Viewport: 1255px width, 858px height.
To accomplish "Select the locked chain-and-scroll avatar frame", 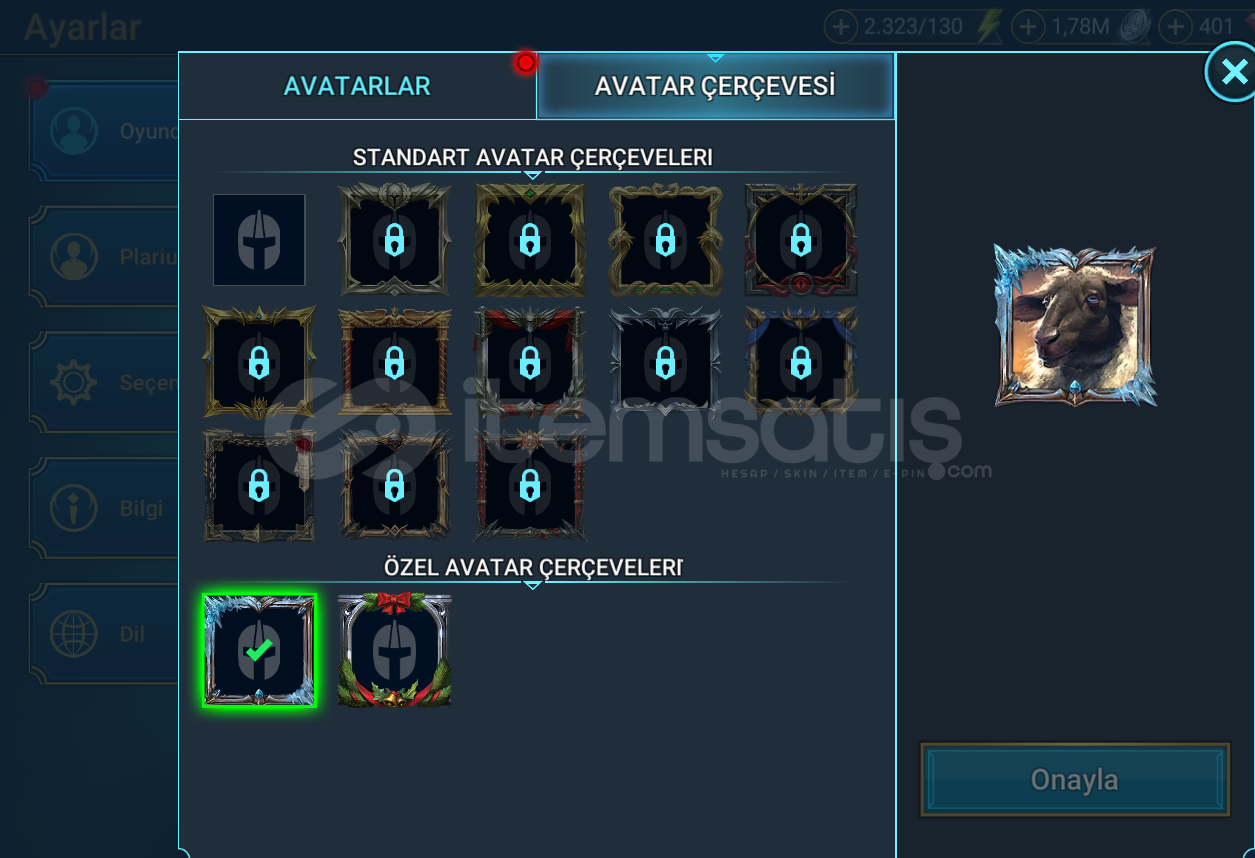I will pyautogui.click(x=259, y=486).
